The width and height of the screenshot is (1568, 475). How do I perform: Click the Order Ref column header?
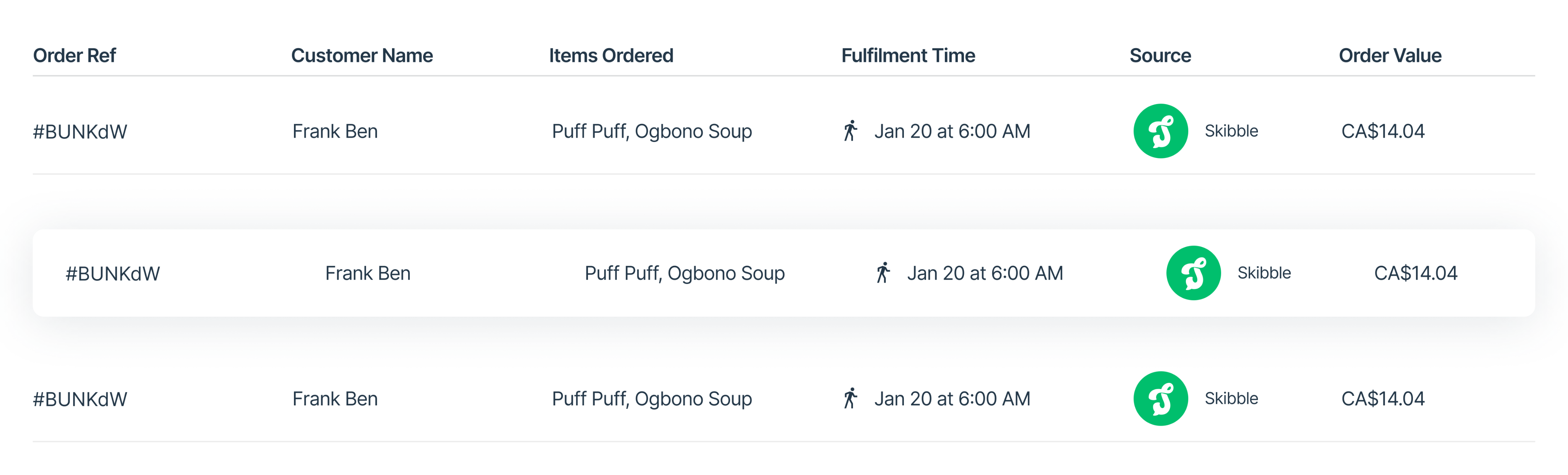coord(74,55)
